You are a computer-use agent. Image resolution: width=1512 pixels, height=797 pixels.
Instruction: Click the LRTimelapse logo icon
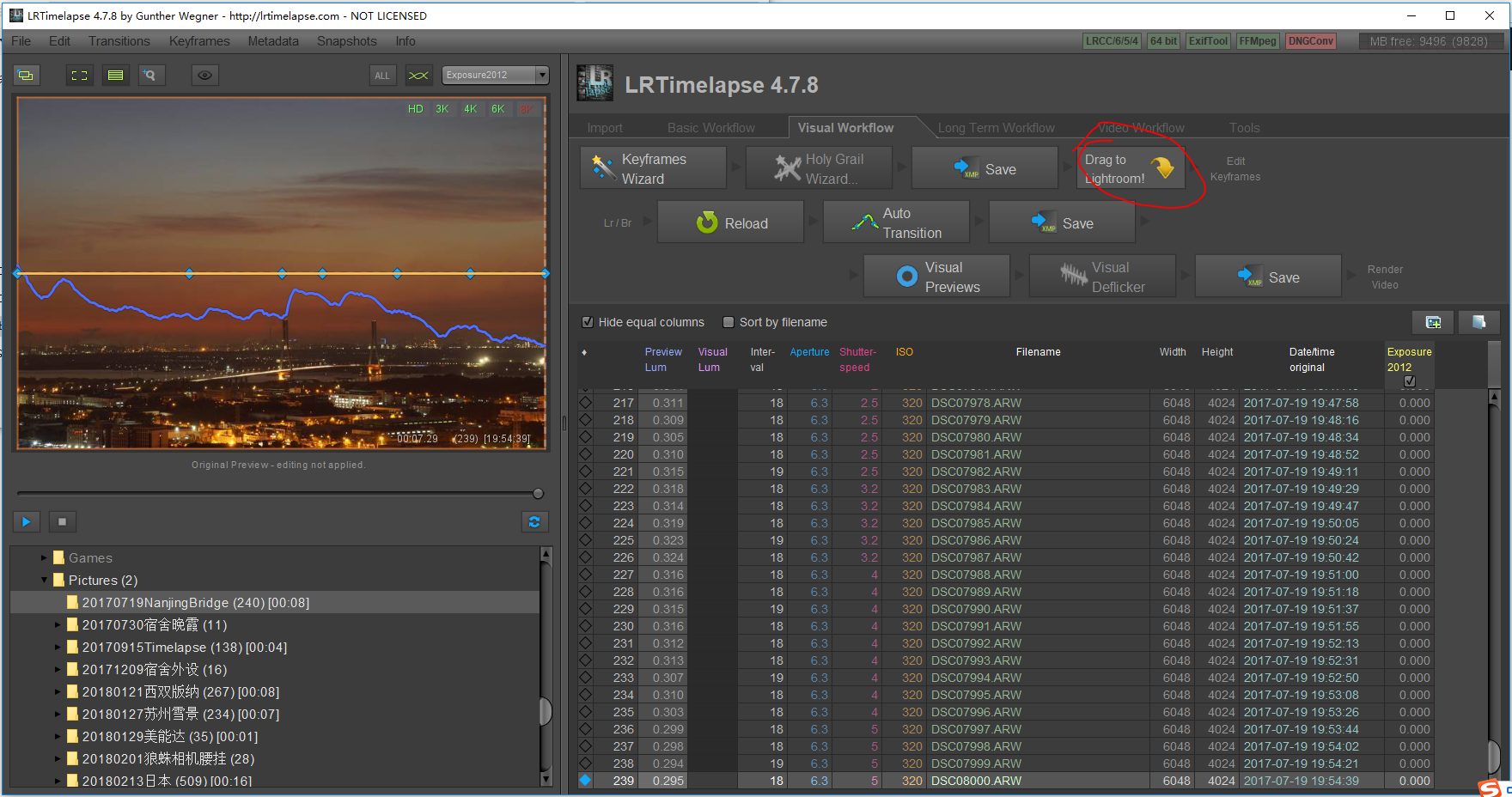(594, 83)
